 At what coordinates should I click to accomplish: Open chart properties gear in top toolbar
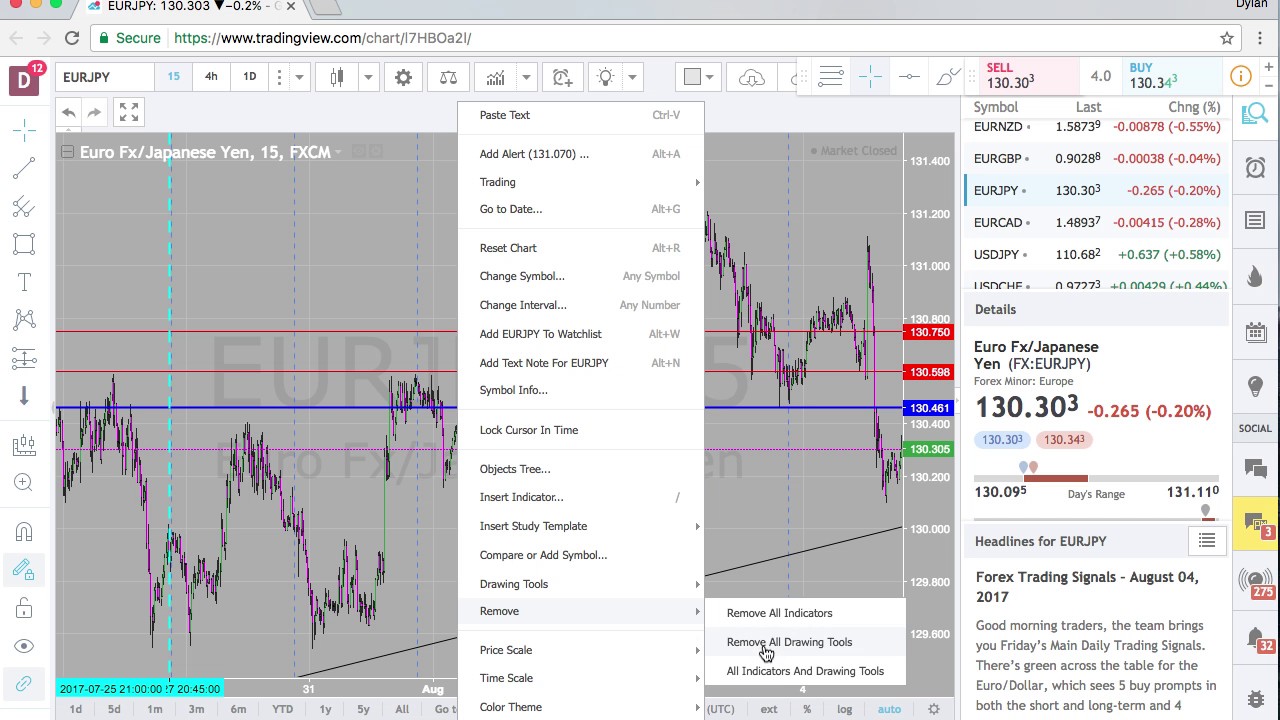pos(403,77)
